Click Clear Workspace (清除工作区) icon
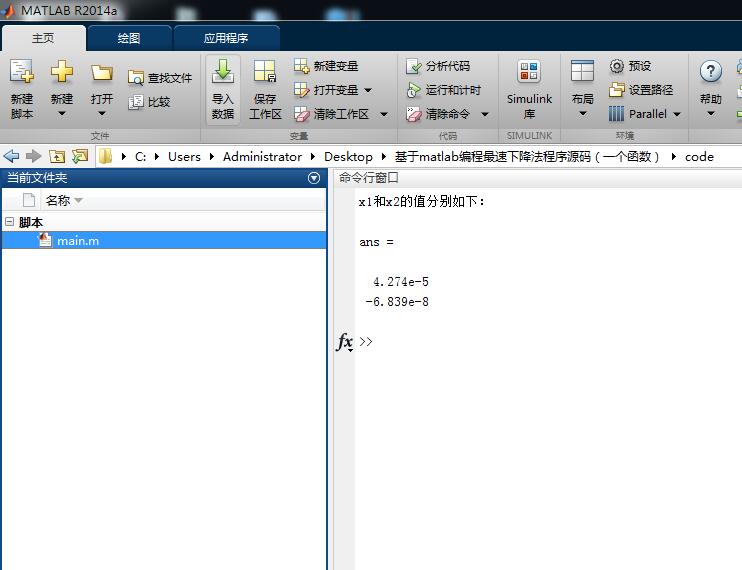The width and height of the screenshot is (742, 570). (x=301, y=114)
